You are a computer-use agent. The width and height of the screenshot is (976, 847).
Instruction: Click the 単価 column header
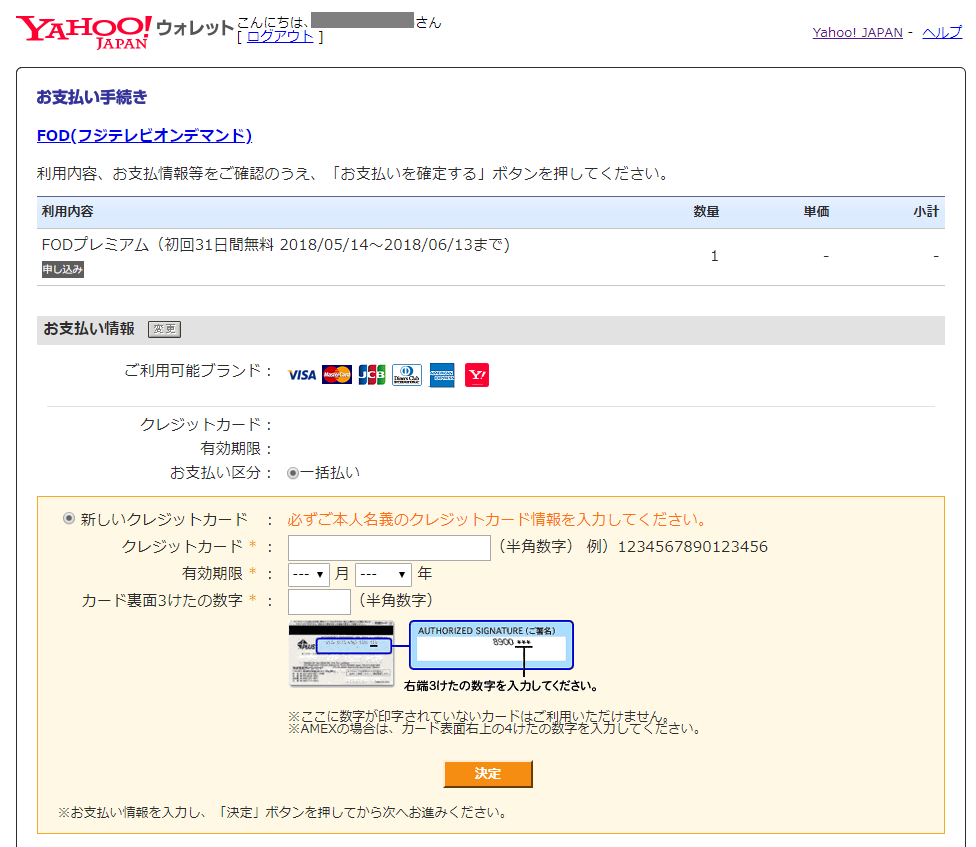click(816, 212)
